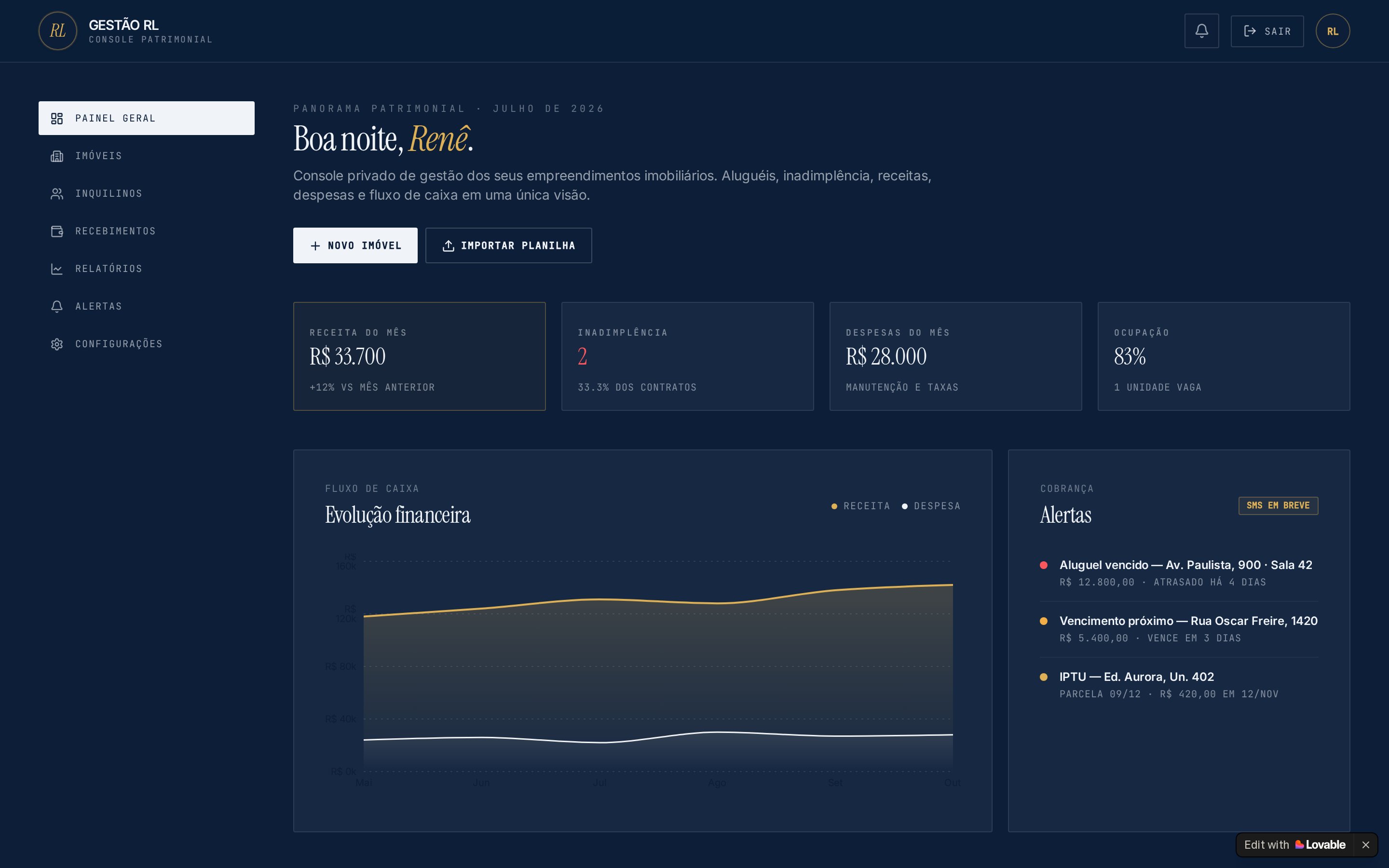Click the Configurações gear icon

point(57,344)
